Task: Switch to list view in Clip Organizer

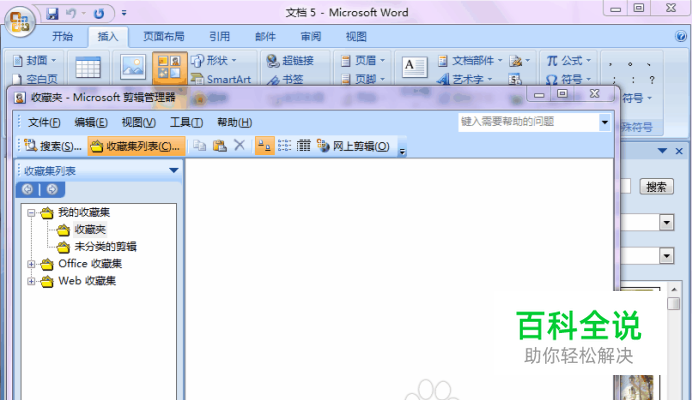Action: [x=284, y=146]
